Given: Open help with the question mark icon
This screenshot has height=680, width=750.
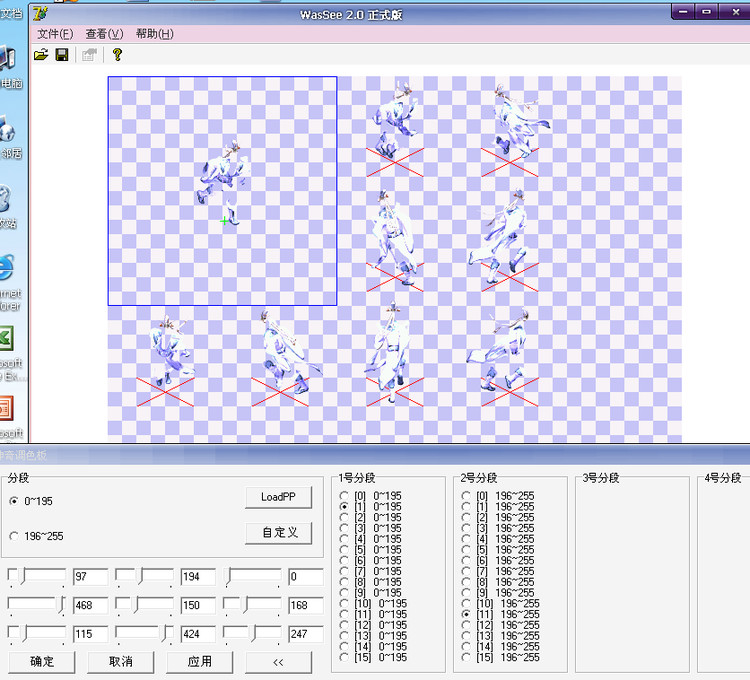Looking at the screenshot, I should 117,55.
